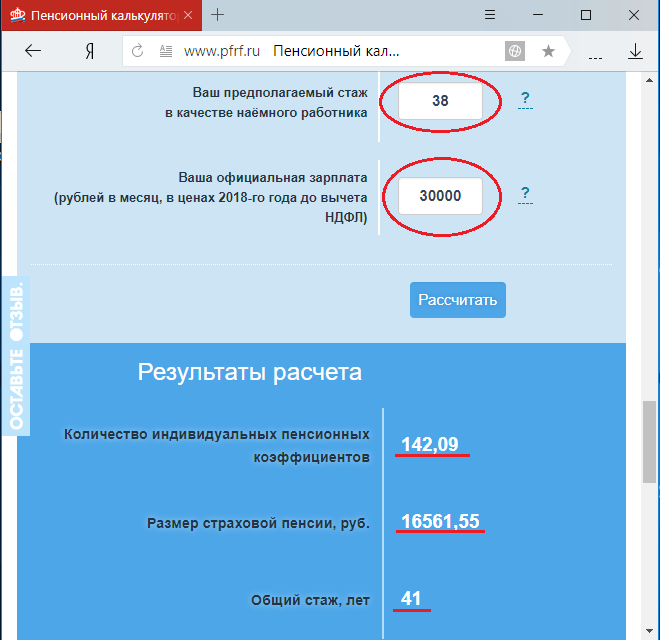Screen dimensions: 660x640
Task: Click the scroll down arrow
Action: tap(649, 631)
